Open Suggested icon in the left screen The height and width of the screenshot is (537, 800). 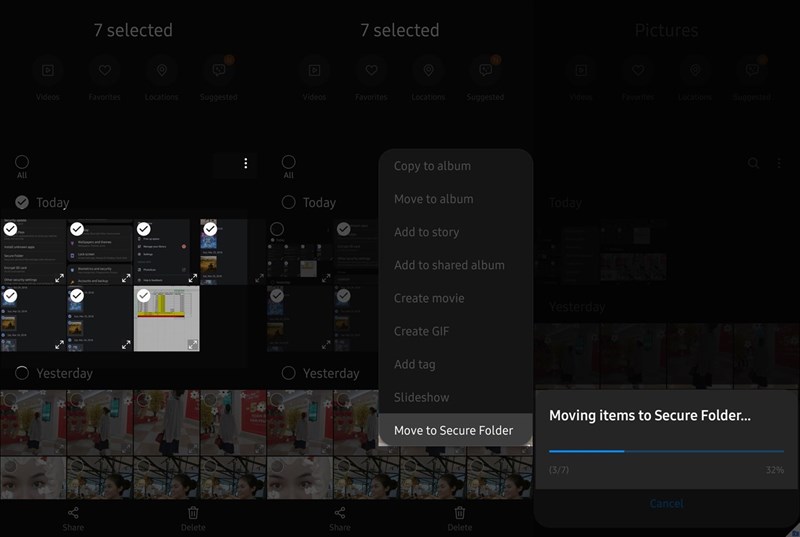pos(218,72)
